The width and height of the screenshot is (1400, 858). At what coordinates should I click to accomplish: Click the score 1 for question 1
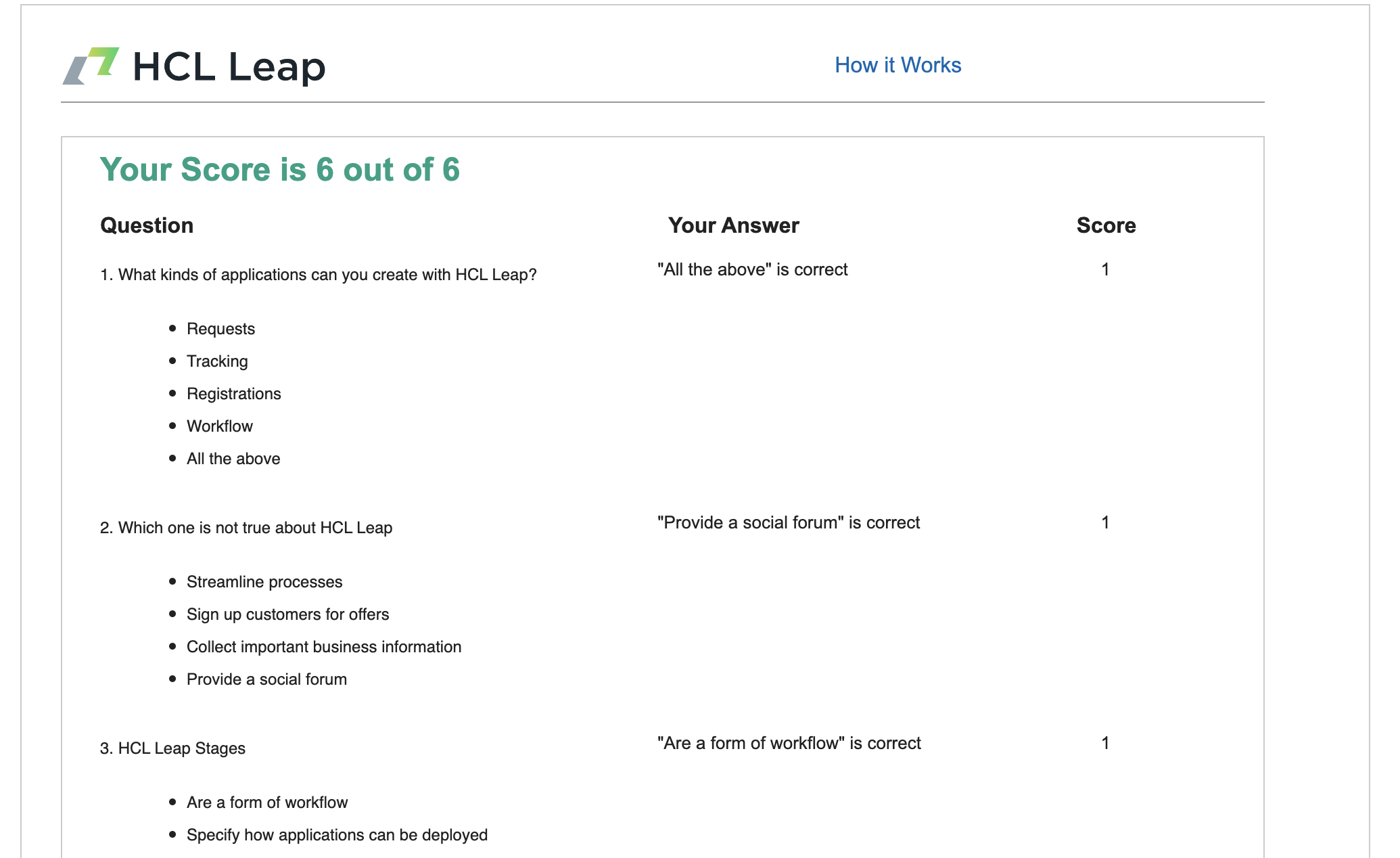pos(1105,269)
